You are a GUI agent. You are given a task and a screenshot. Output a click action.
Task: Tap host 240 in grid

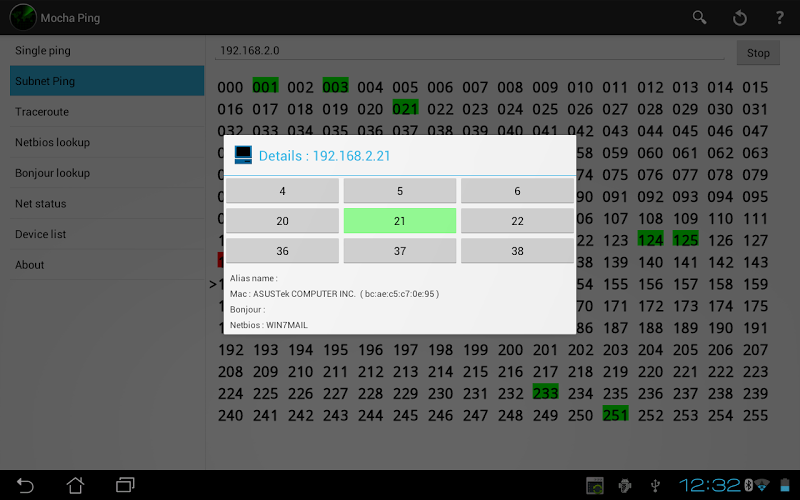(x=230, y=415)
